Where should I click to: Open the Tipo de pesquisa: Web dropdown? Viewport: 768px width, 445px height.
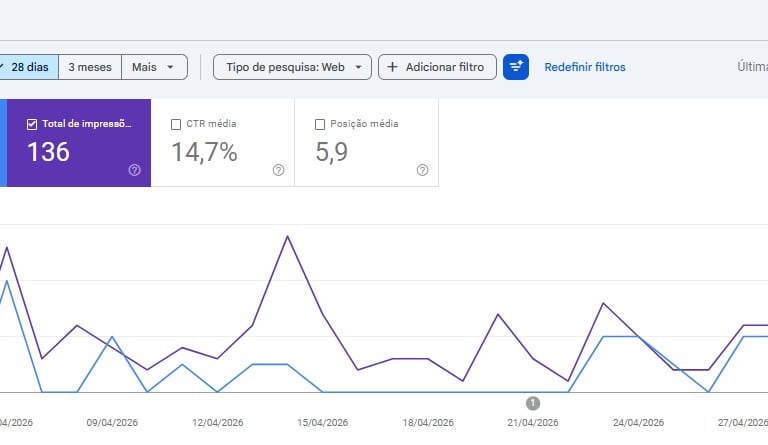pos(292,67)
